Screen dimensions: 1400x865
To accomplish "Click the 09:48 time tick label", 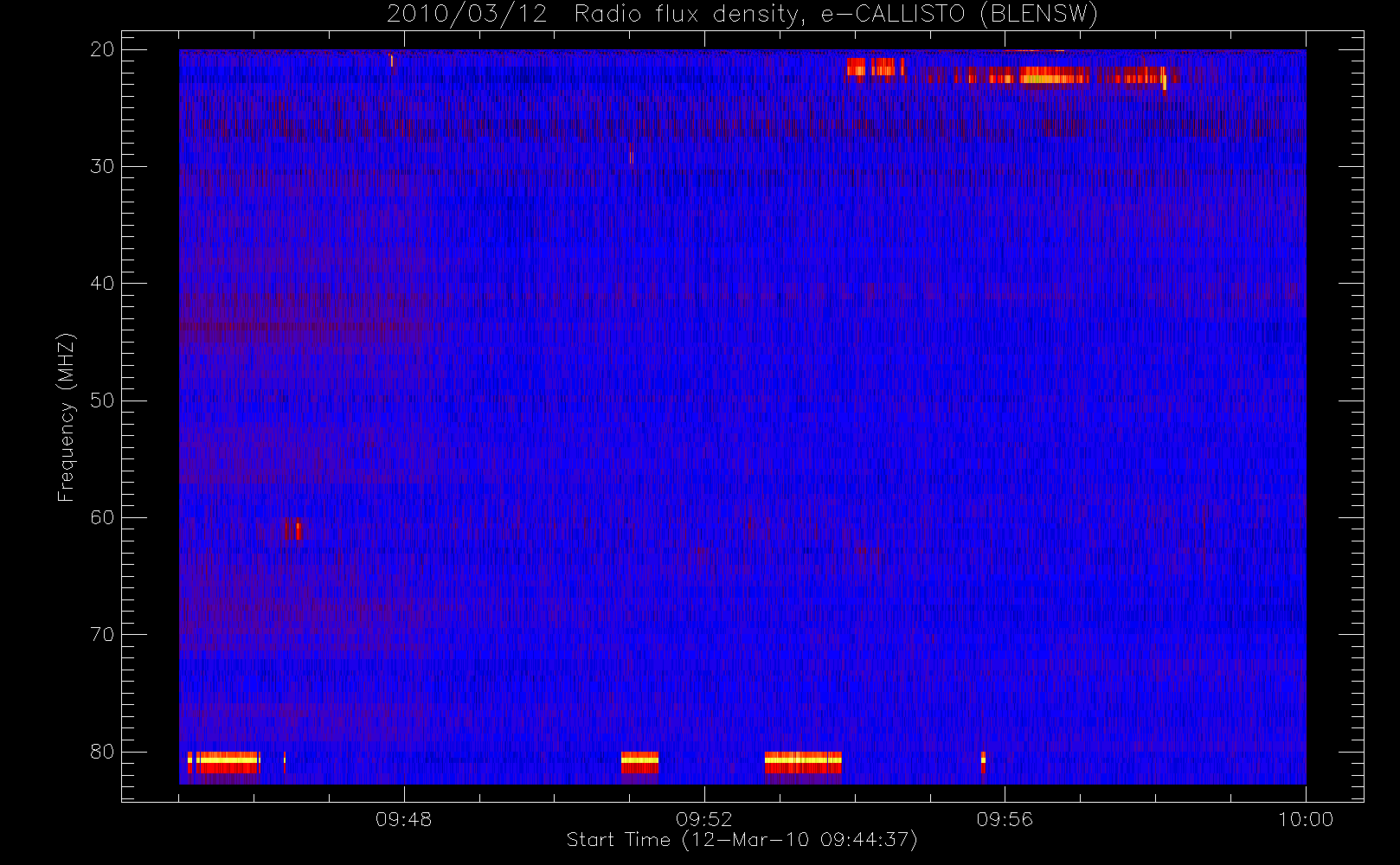I will [x=403, y=819].
